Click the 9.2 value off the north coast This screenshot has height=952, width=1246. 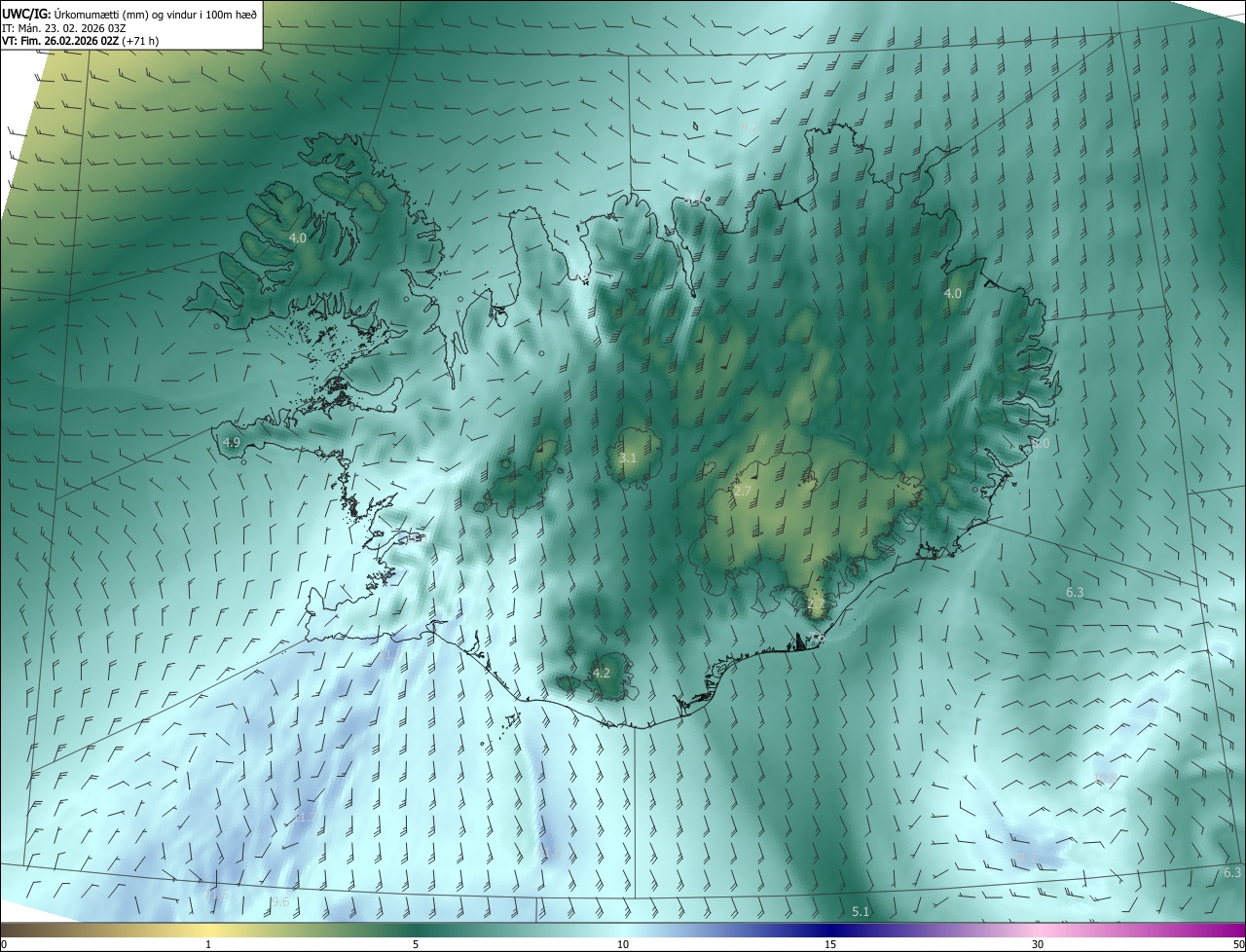[749, 127]
